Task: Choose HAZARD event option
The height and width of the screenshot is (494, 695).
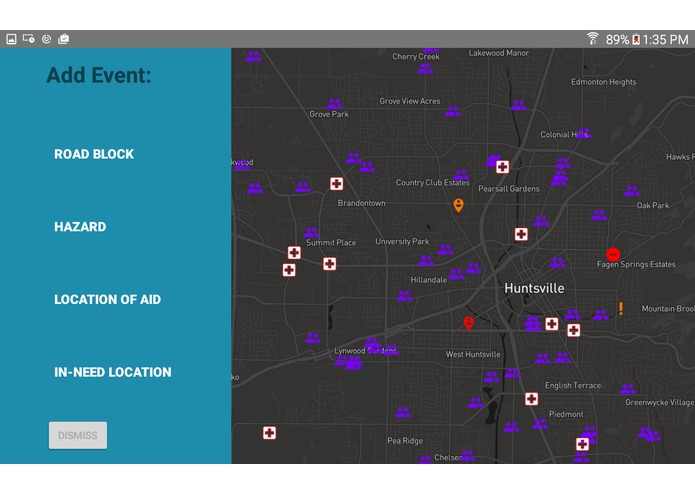Action: [80, 227]
